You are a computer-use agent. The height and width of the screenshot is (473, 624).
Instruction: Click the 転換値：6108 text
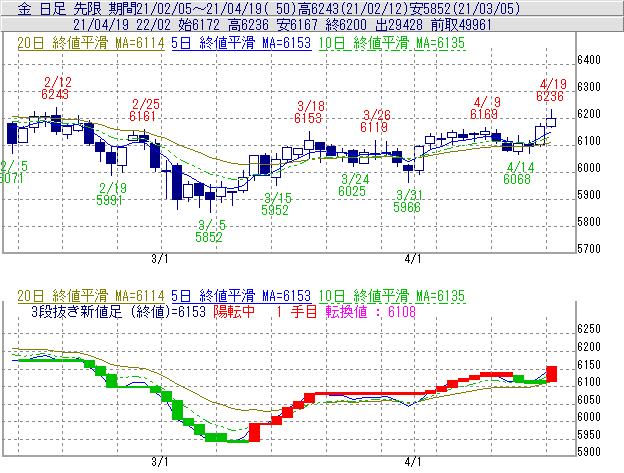[370, 311]
